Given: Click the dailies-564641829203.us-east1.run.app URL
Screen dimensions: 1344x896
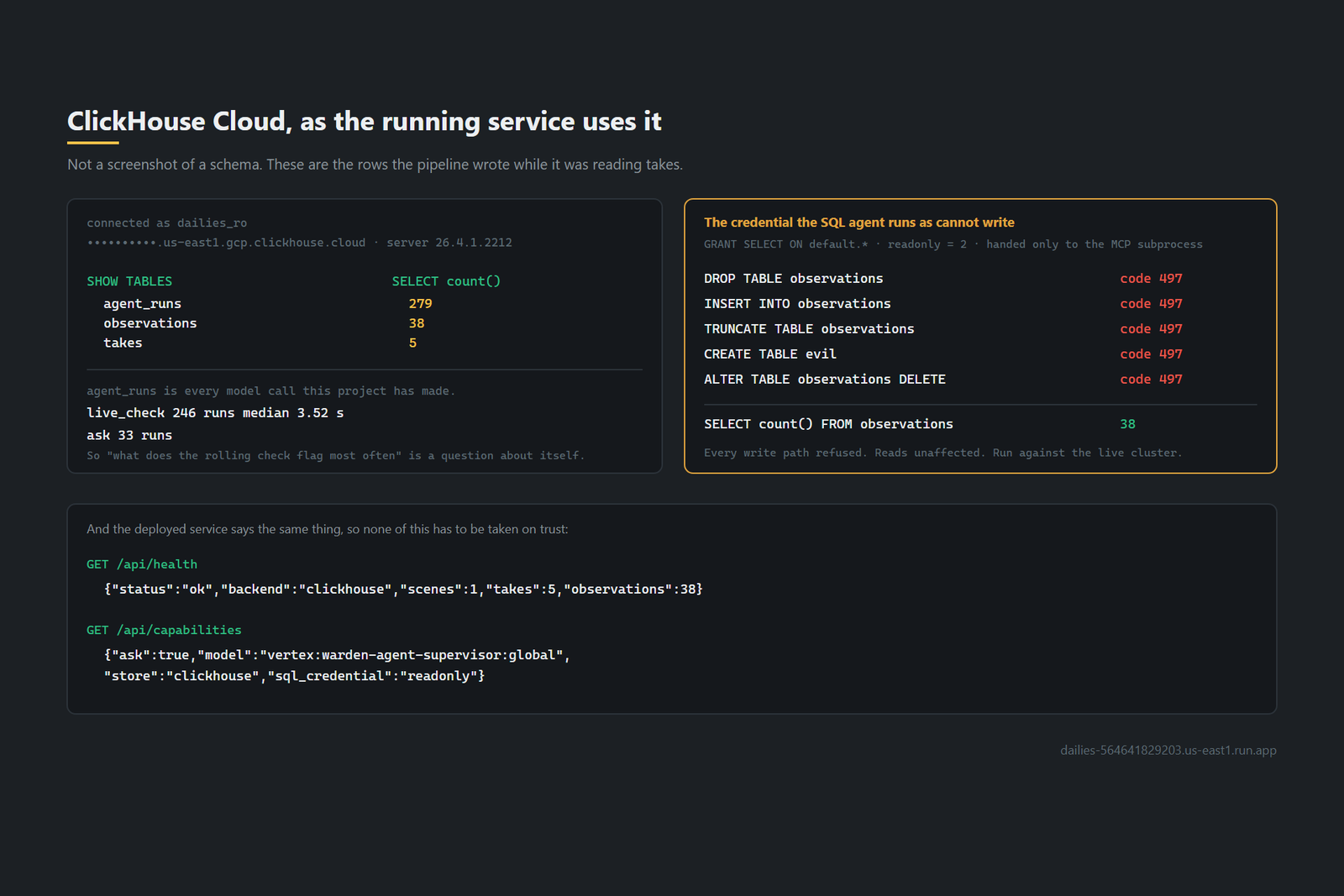Looking at the screenshot, I should tap(1168, 751).
